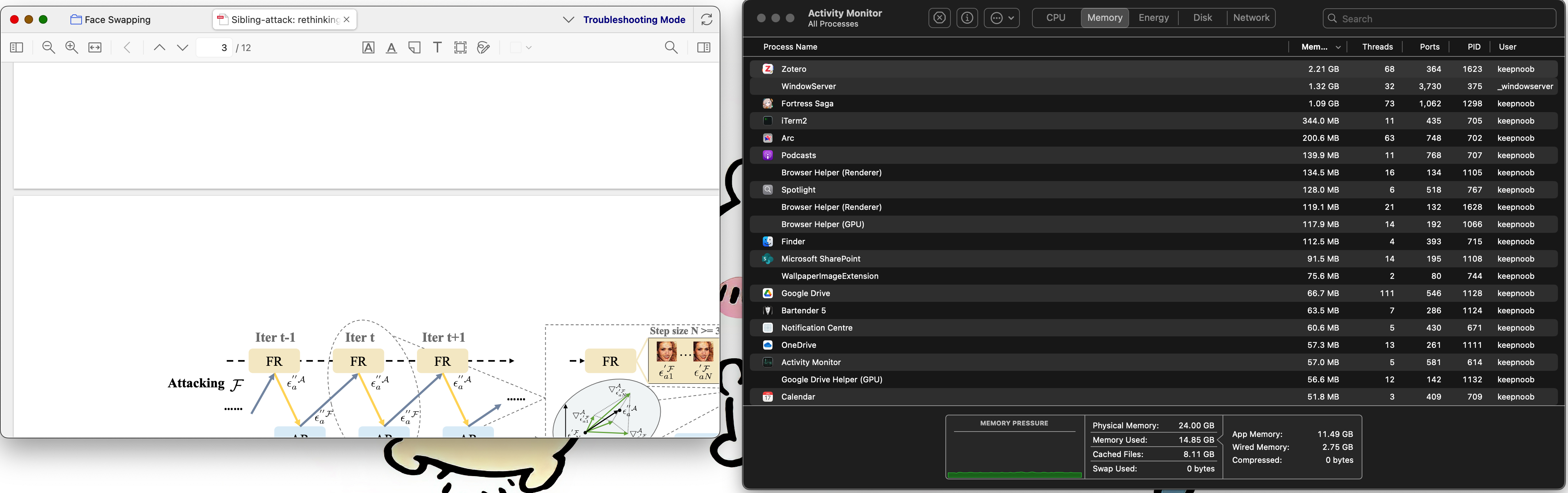
Task: Select the underline text tool
Action: [391, 47]
